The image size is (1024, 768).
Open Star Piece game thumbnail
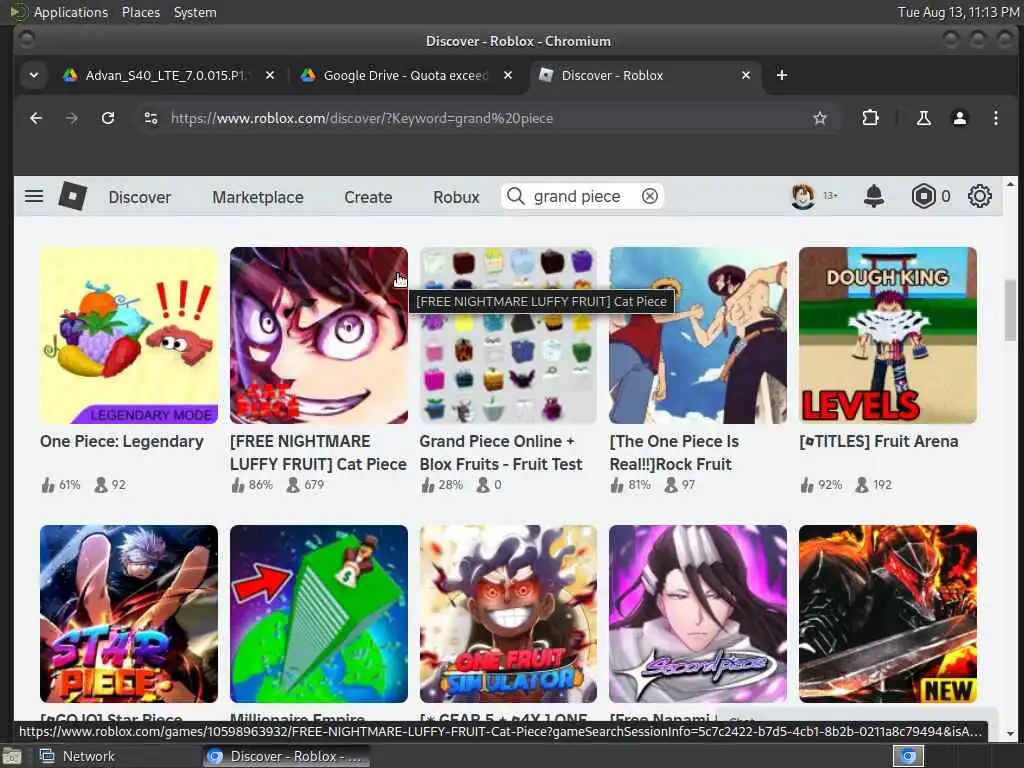[x=129, y=614]
